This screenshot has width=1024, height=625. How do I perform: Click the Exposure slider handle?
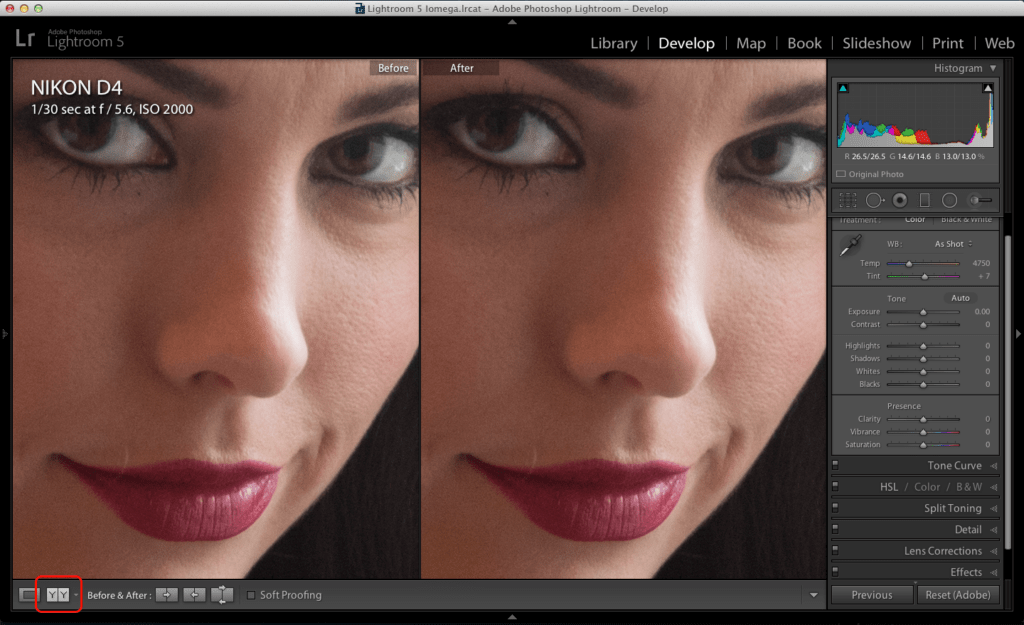click(x=923, y=312)
